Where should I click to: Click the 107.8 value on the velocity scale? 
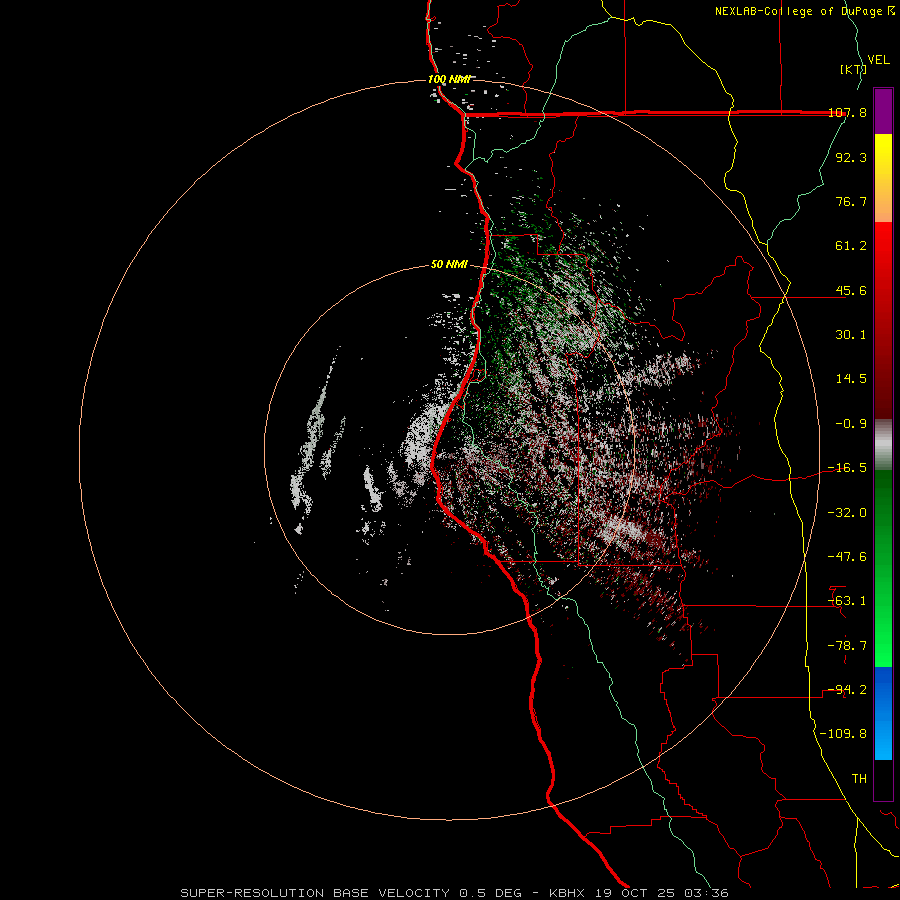pos(848,112)
